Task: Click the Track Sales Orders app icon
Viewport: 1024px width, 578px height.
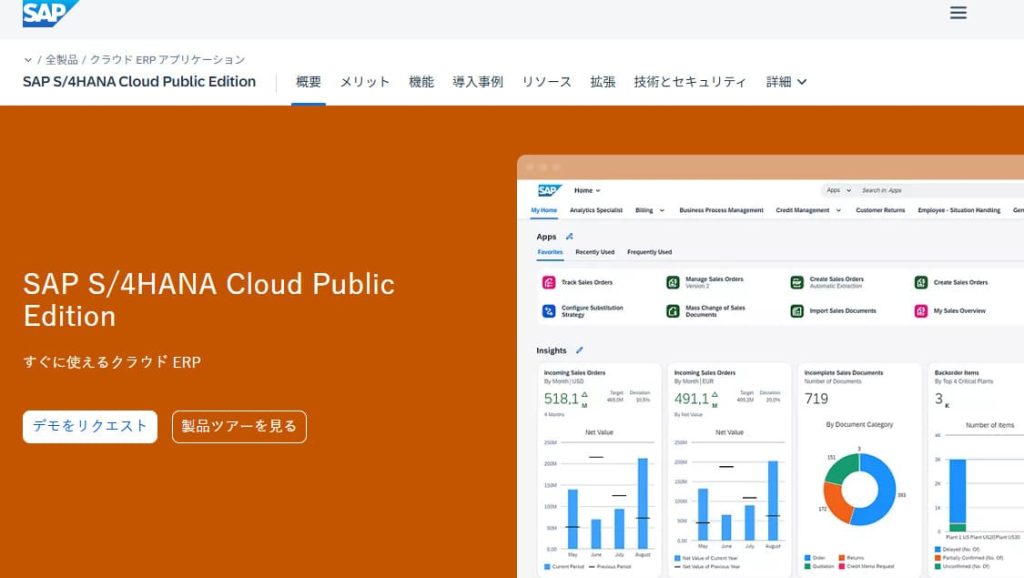Action: pos(549,282)
